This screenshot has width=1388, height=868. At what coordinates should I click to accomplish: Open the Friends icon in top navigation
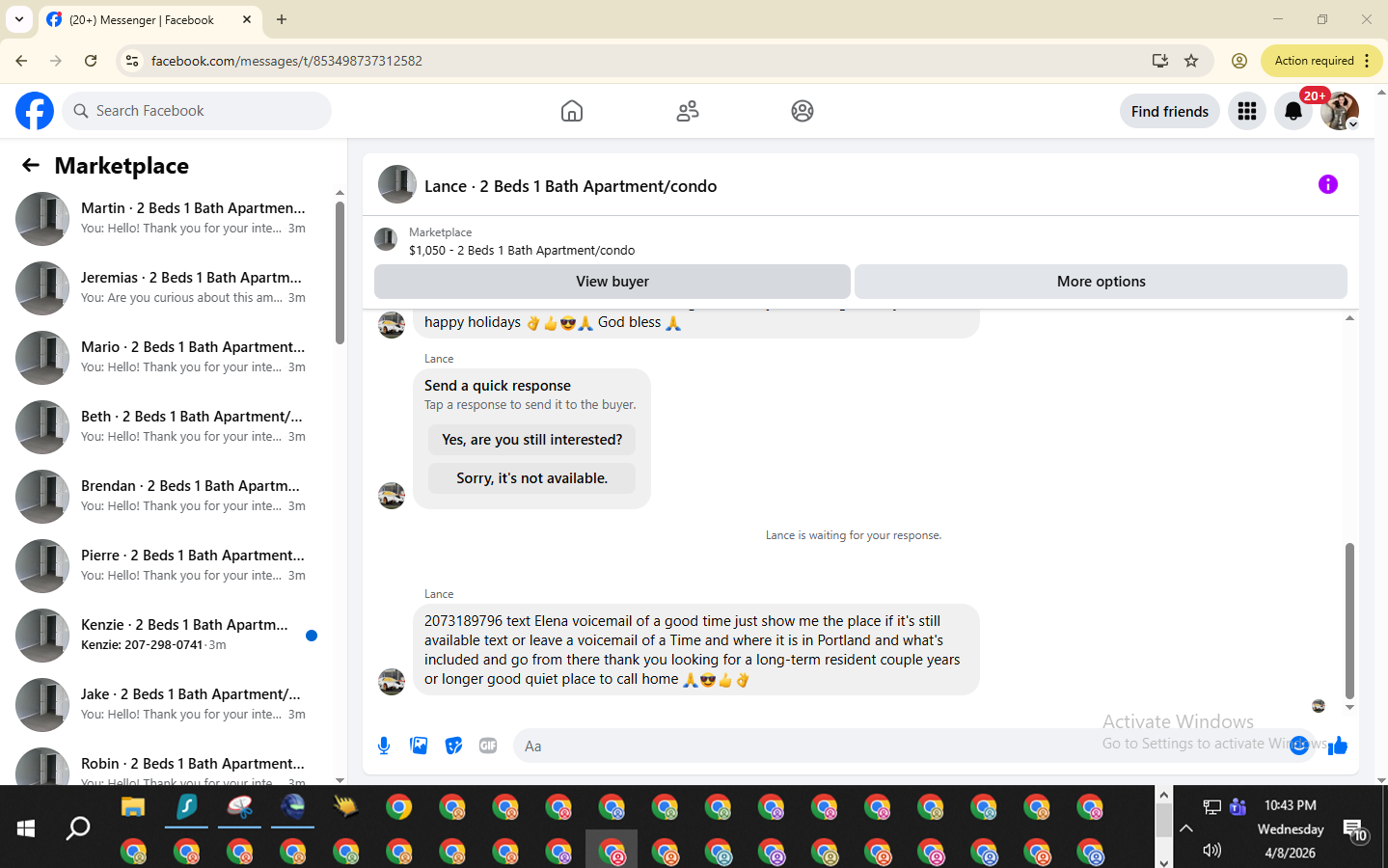tap(688, 111)
